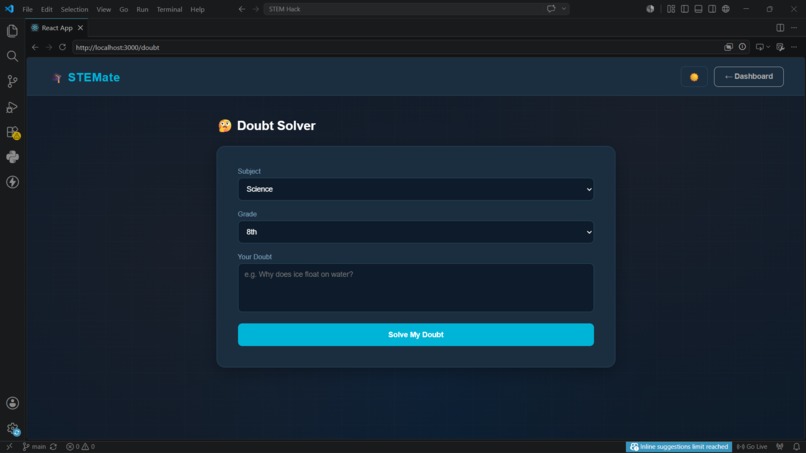
Task: Open editor more actions menu
Action: pos(794,28)
